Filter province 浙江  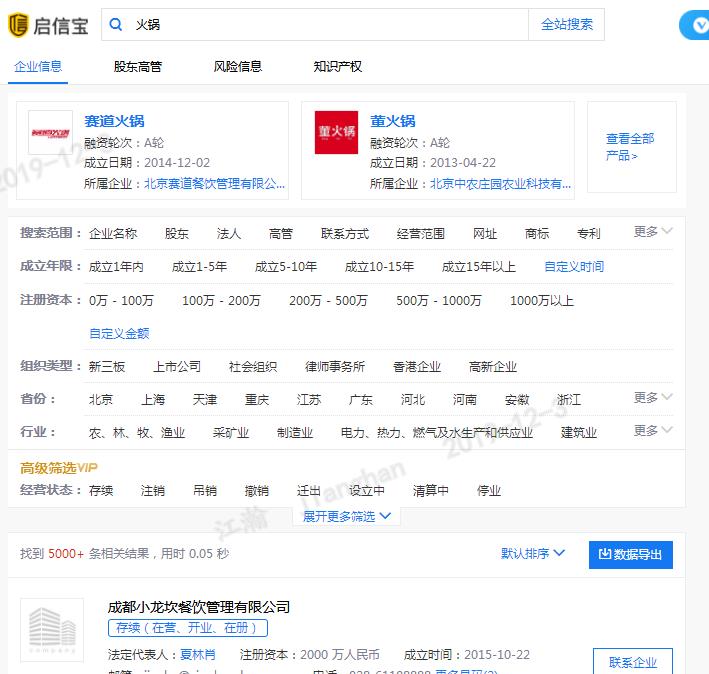pyautogui.click(x=569, y=400)
